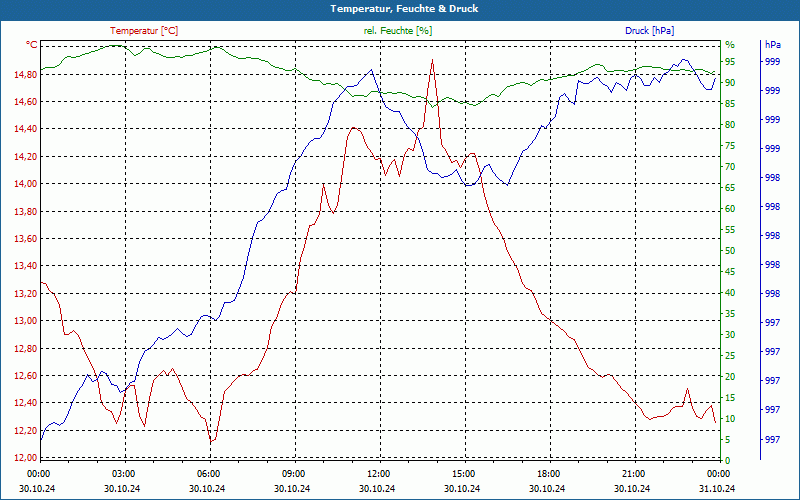Screen dimensions: 800x500
Task: Click temperature axis value 14,80
Action: (x=25, y=74)
